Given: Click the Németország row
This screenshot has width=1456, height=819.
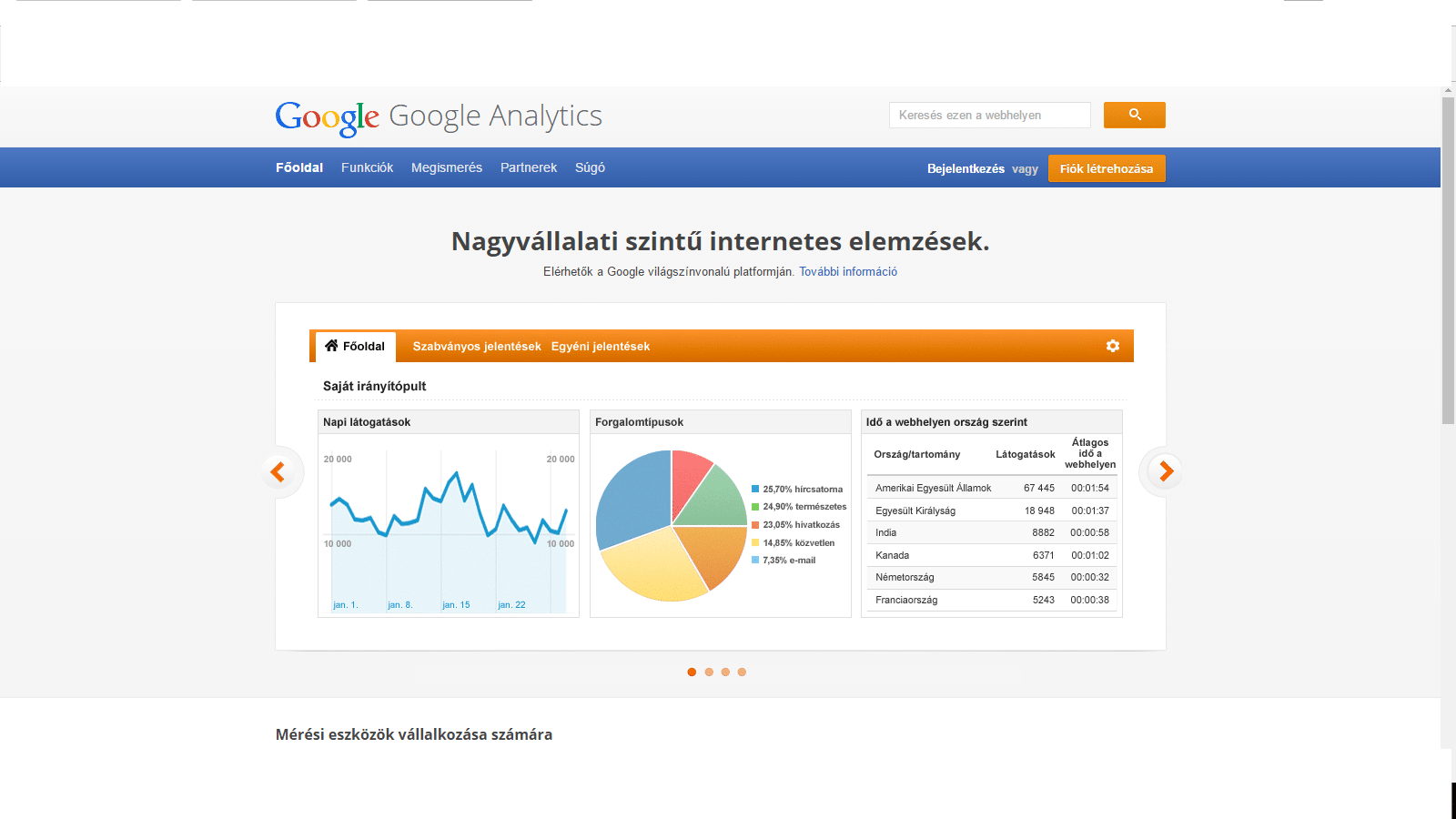Looking at the screenshot, I should pos(992,577).
